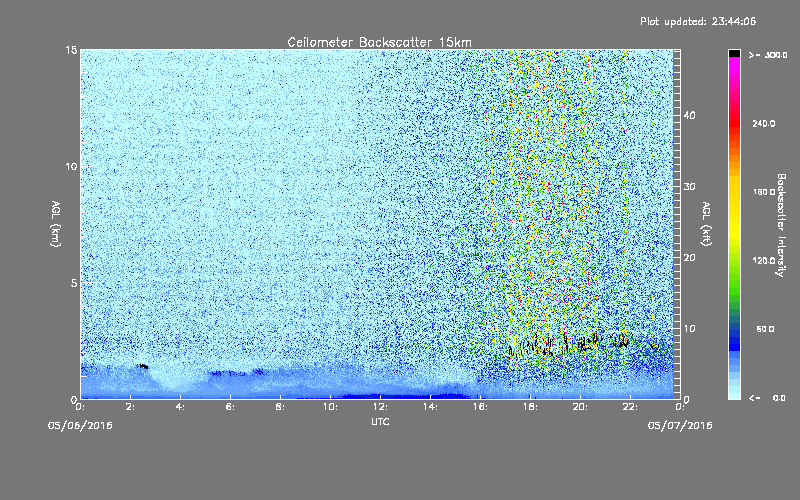This screenshot has width=800, height=500.
Task: Click the '2:' hour tick label
Action: (x=131, y=407)
